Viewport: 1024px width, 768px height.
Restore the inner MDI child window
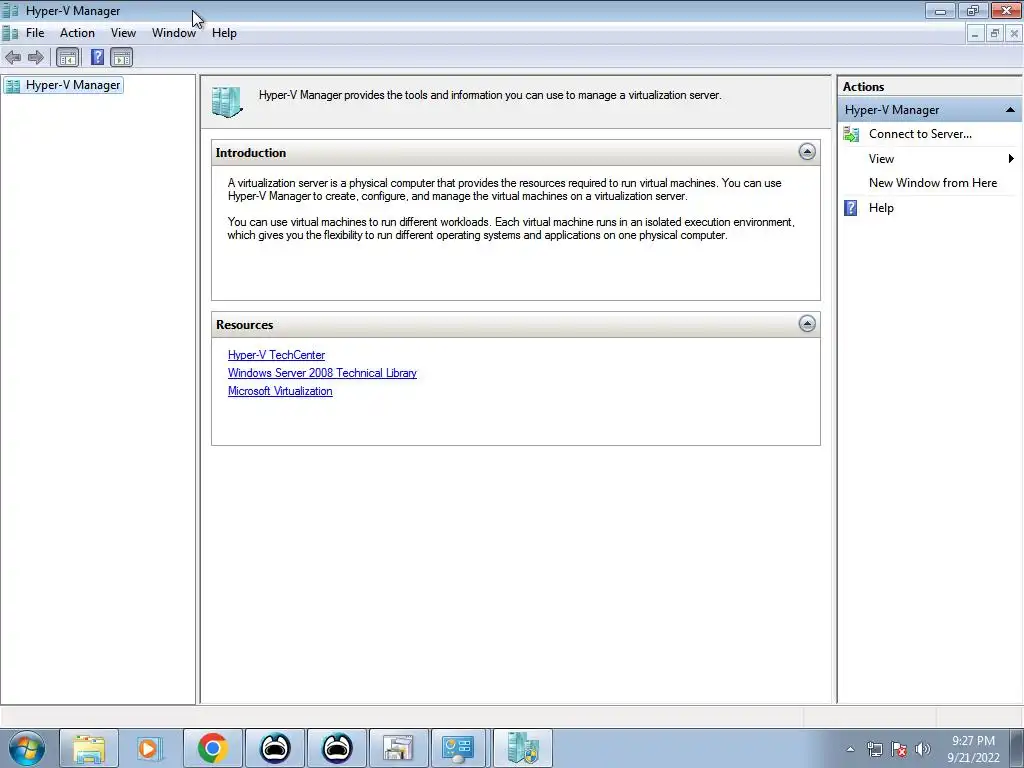point(995,33)
